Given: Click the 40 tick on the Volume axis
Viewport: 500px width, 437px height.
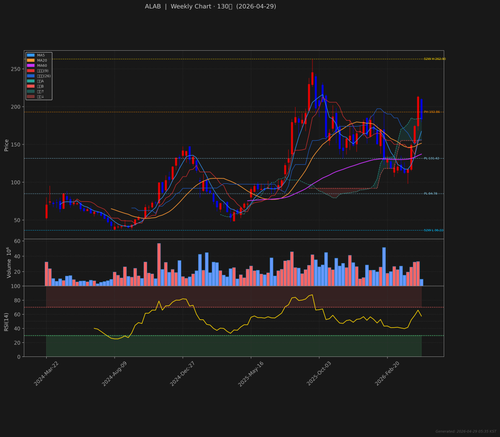Looking at the screenshot, I should tap(17, 257).
